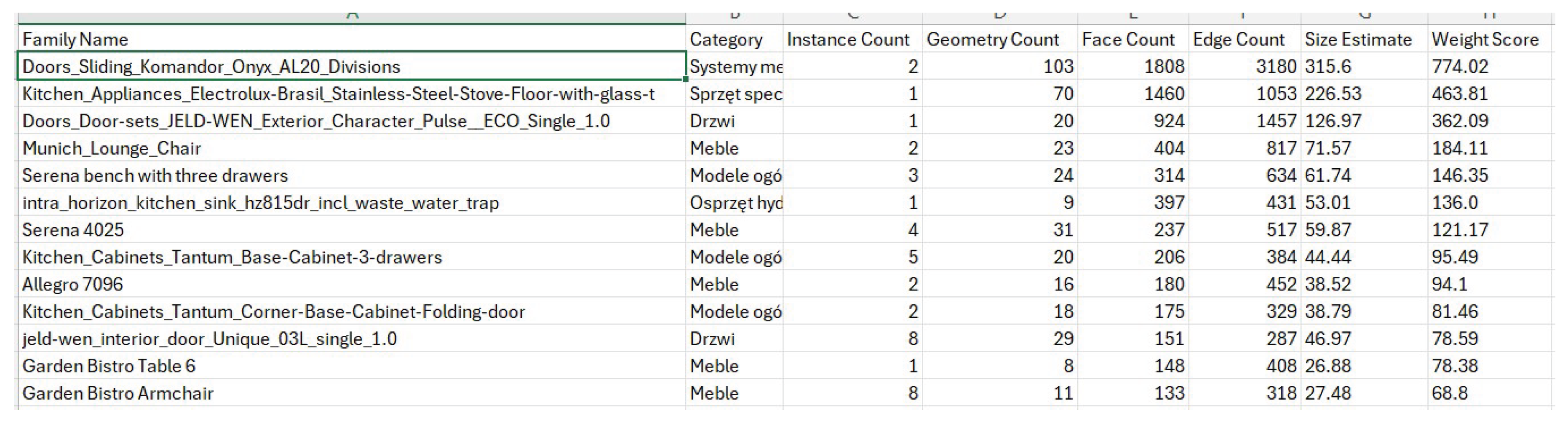
Task: Select the Serena 4025 cell
Action: pyautogui.click(x=73, y=230)
